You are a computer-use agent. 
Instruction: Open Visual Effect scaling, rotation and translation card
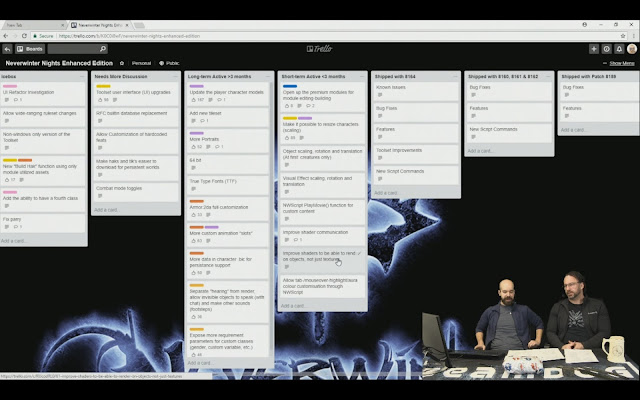pyautogui.click(x=322, y=184)
